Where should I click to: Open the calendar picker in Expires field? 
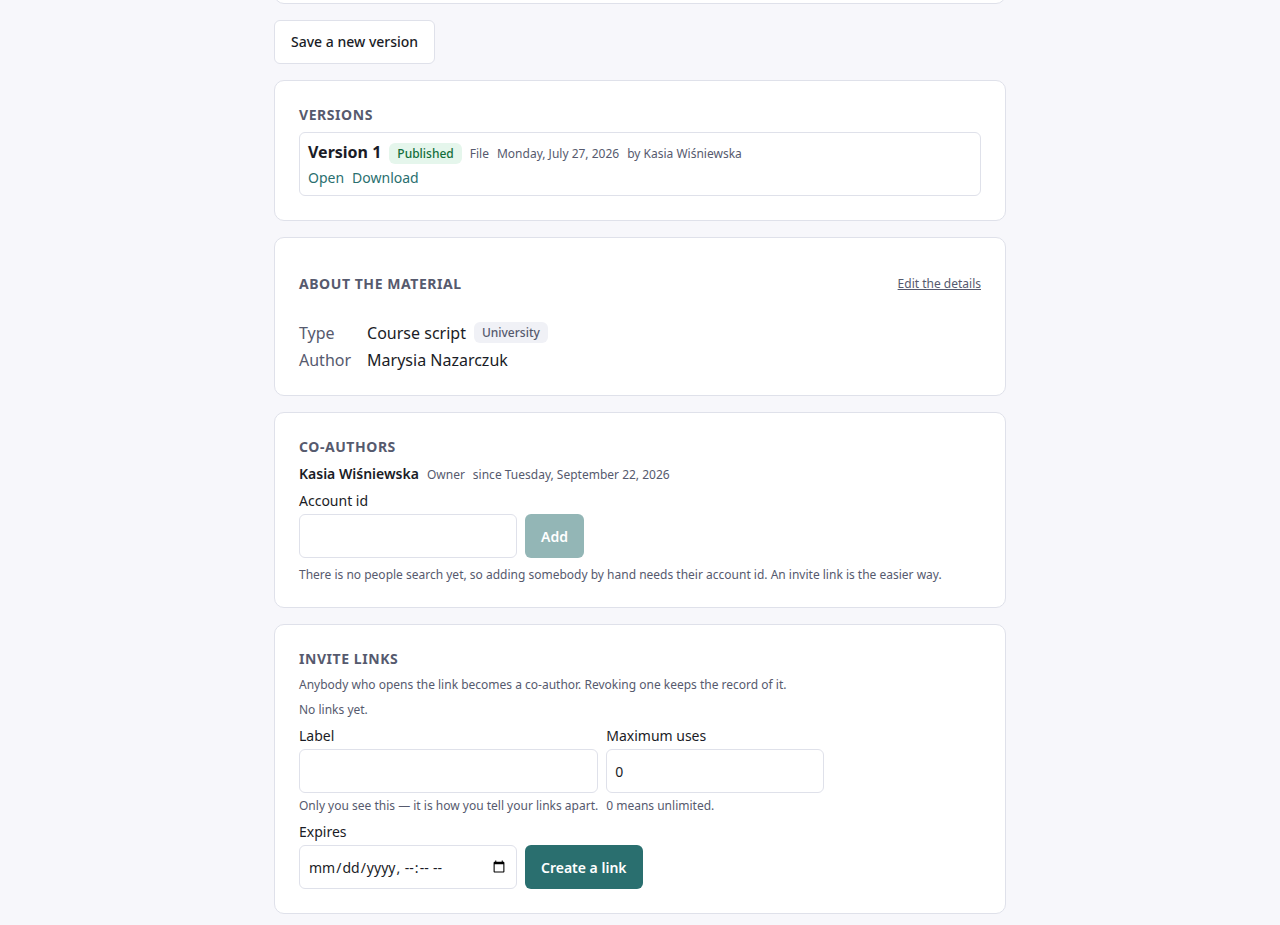[x=499, y=867]
